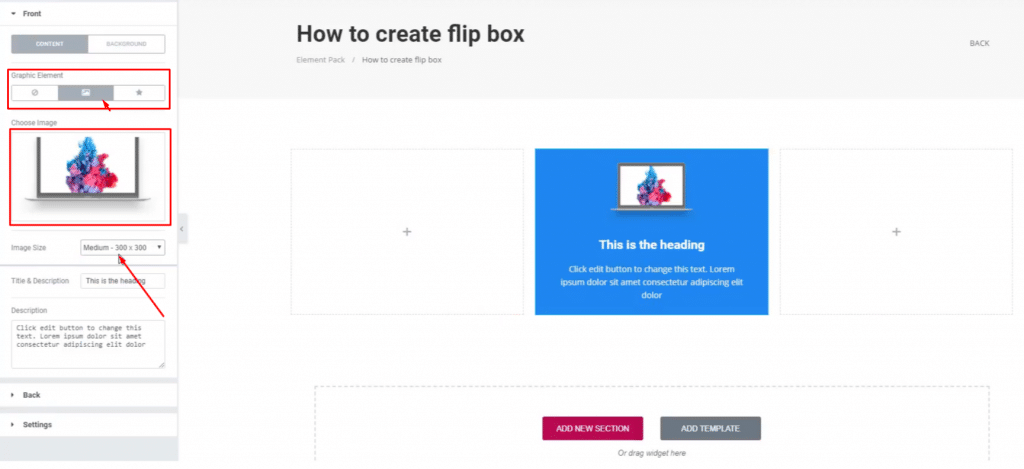Expand the Back section
The width and height of the screenshot is (1024, 469).
click(31, 395)
